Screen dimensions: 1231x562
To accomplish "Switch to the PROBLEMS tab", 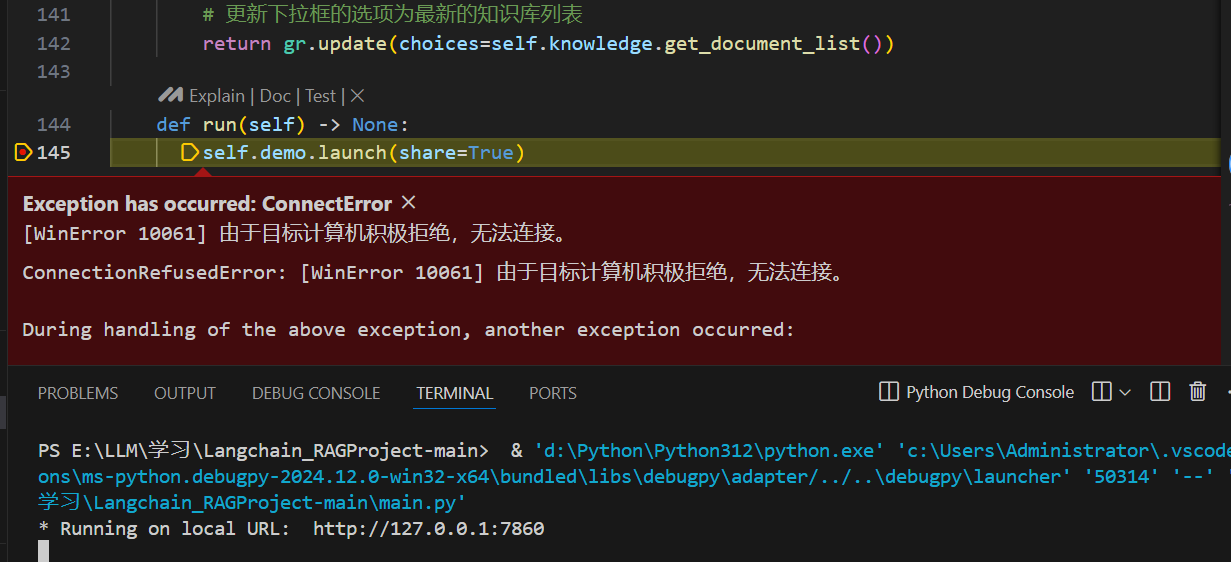I will coord(78,393).
